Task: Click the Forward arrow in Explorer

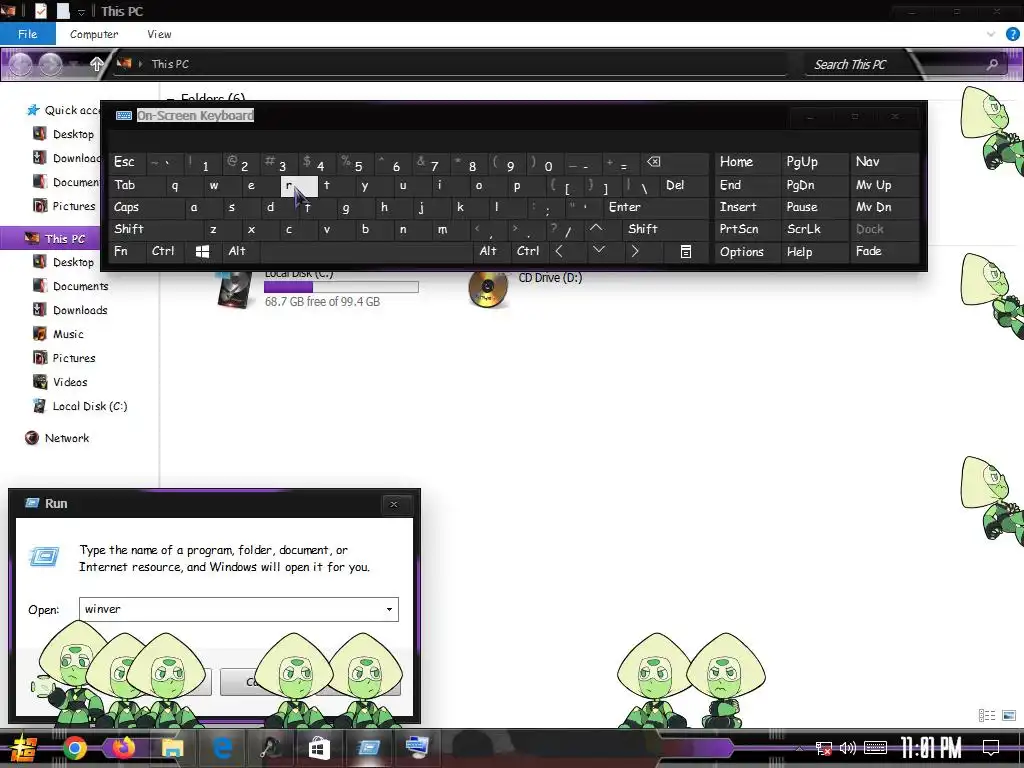Action: (x=50, y=64)
